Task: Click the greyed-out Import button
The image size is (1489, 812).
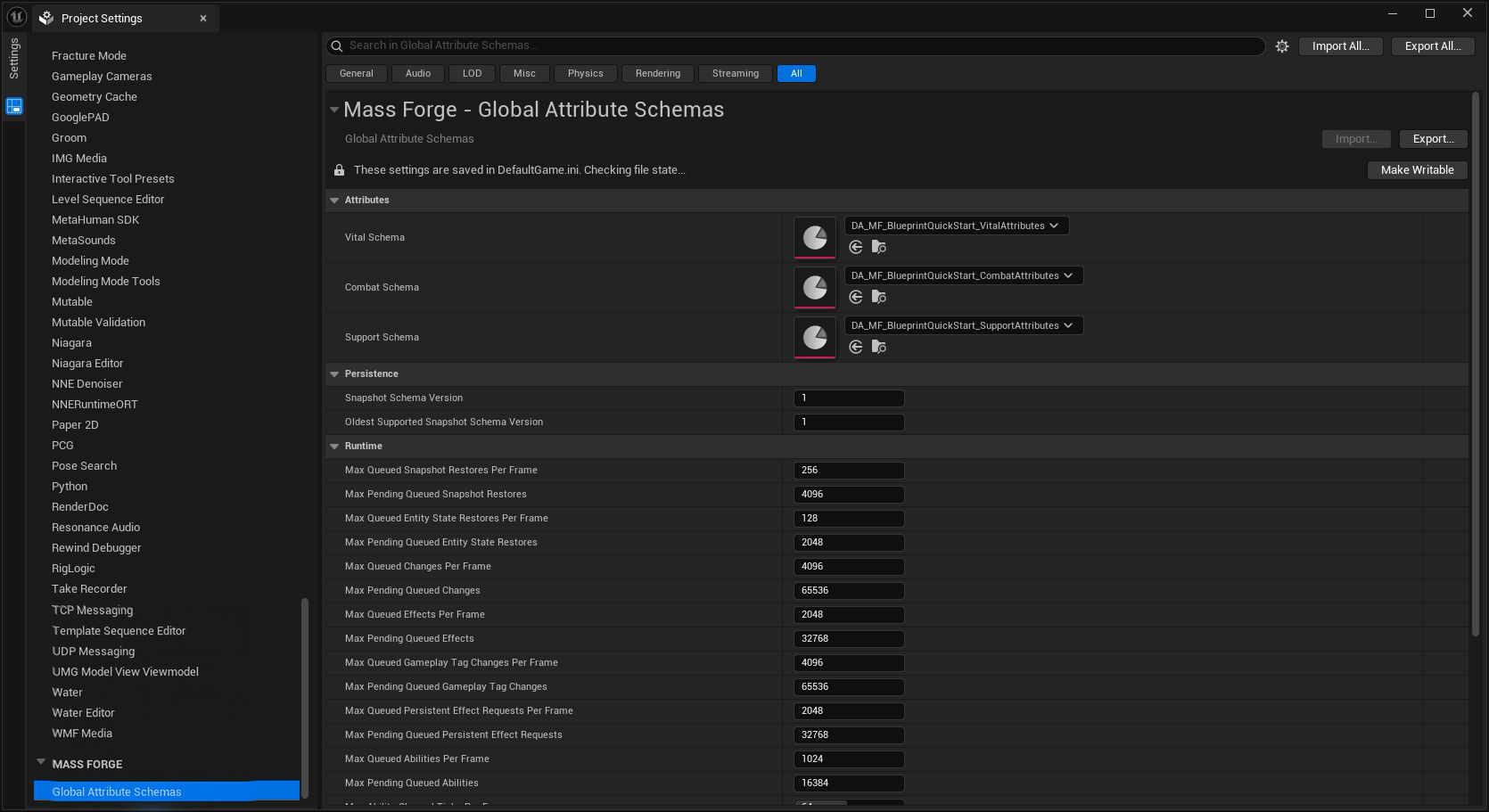Action: [x=1356, y=139]
